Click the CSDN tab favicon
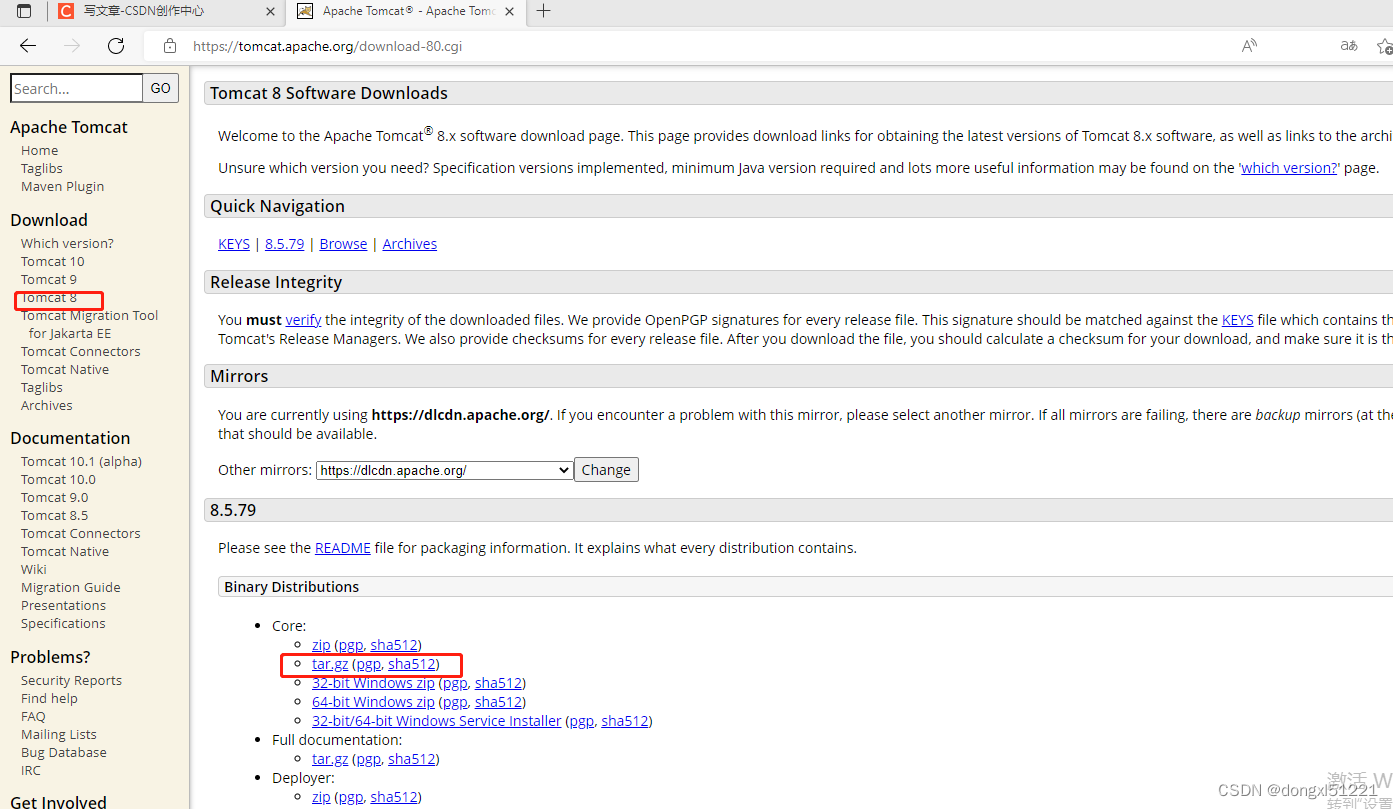This screenshot has height=809, width=1393. [66, 11]
